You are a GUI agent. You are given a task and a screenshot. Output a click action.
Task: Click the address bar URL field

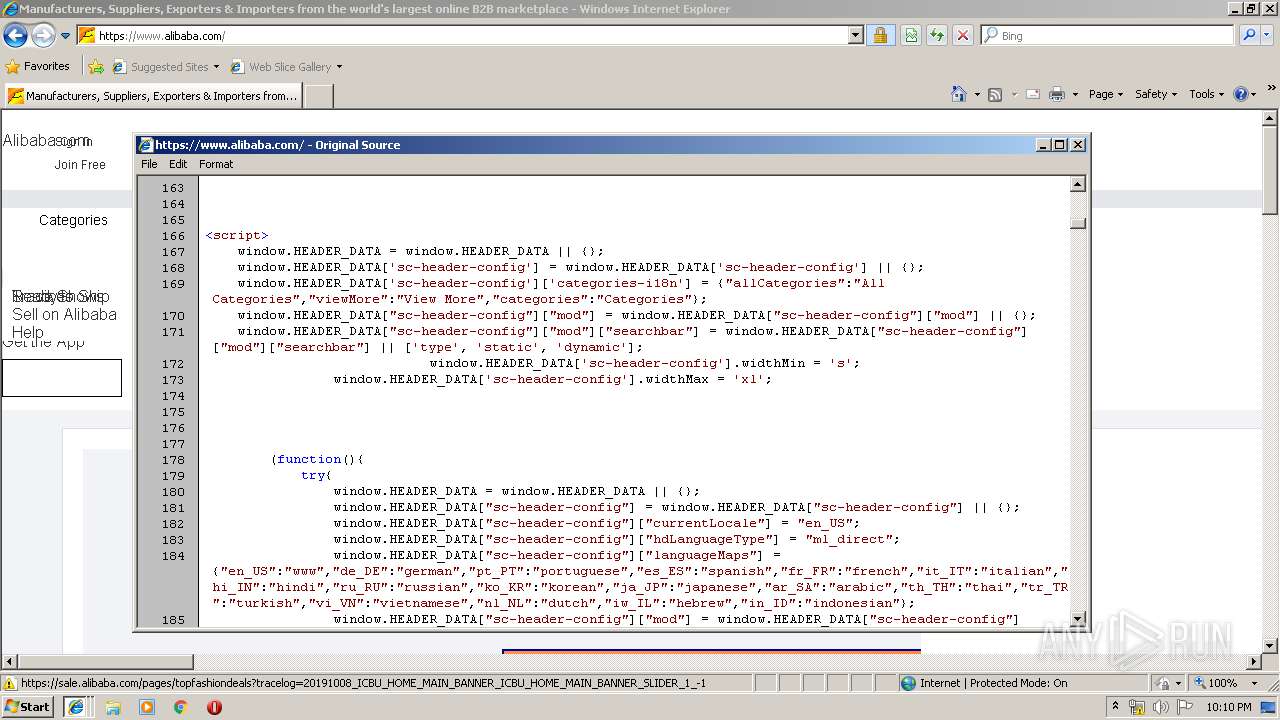pos(470,36)
